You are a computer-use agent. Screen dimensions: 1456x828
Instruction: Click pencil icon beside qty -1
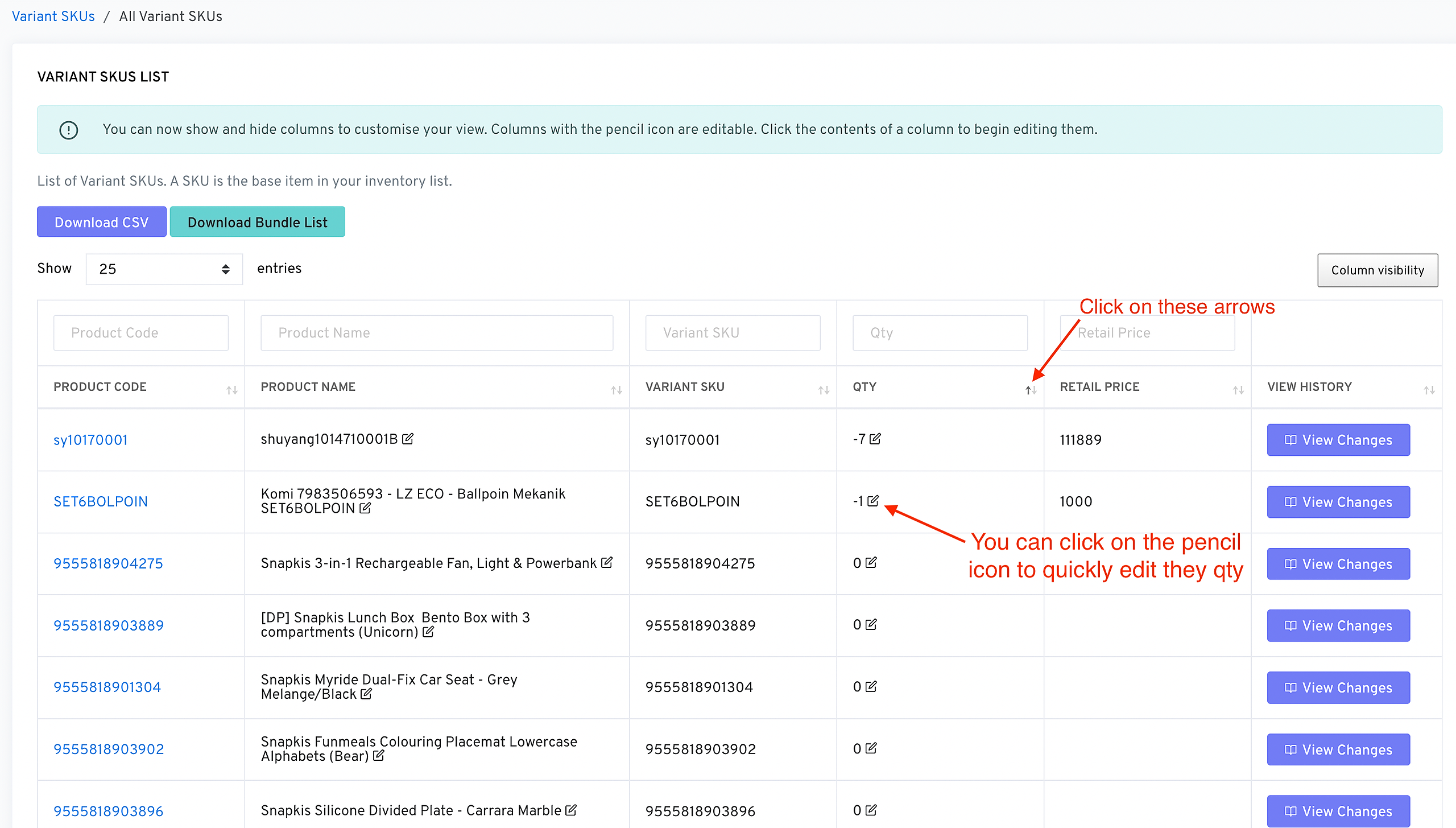873,501
